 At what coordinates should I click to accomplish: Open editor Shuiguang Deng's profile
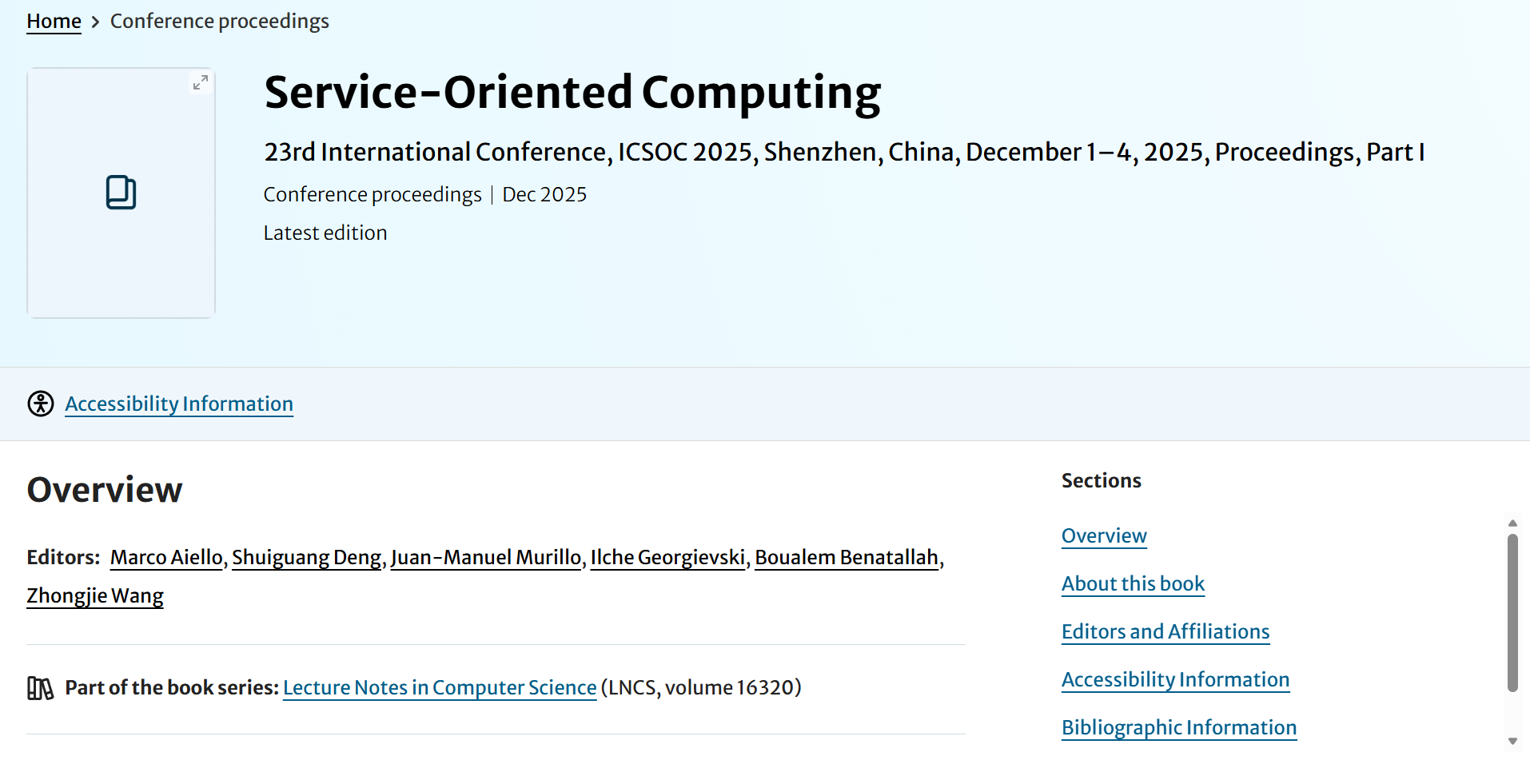pos(306,557)
